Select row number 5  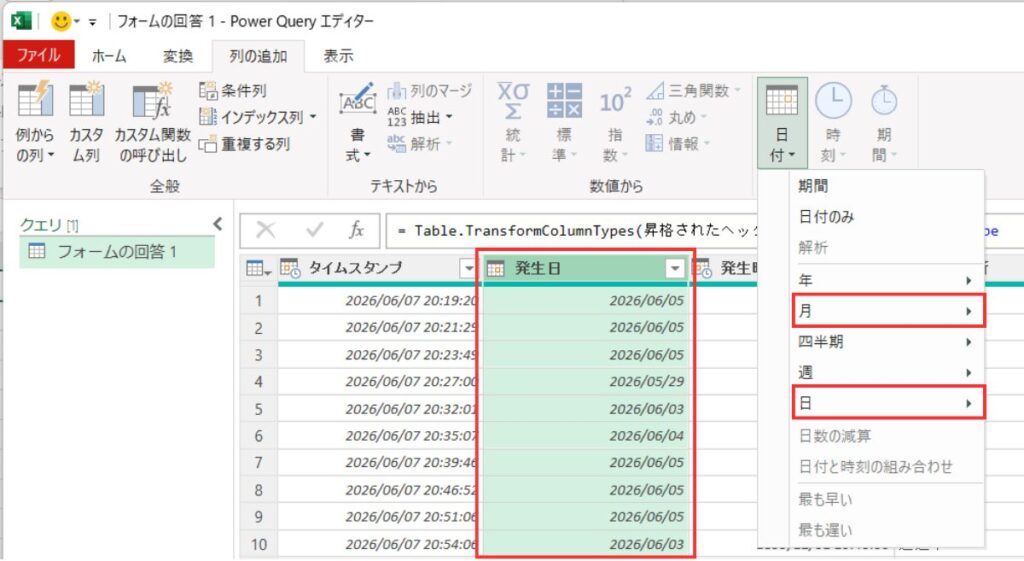[x=259, y=409]
